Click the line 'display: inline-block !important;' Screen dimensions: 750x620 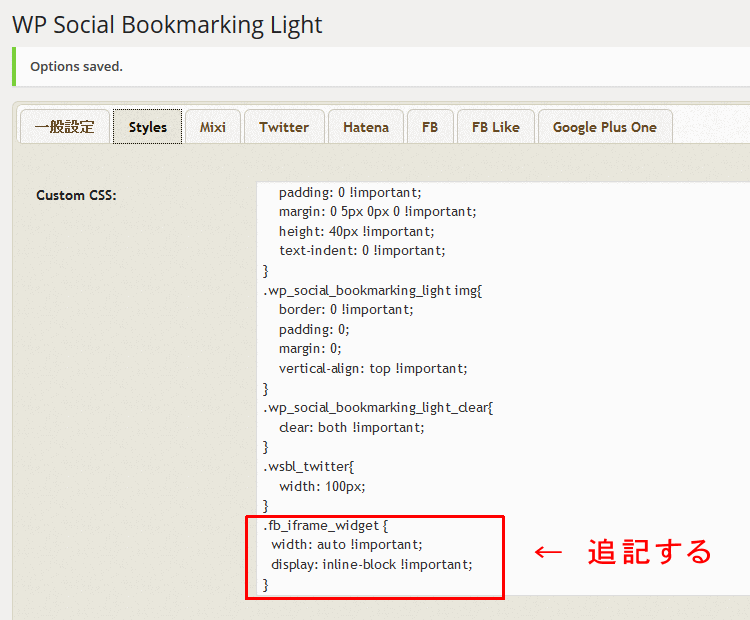click(372, 565)
